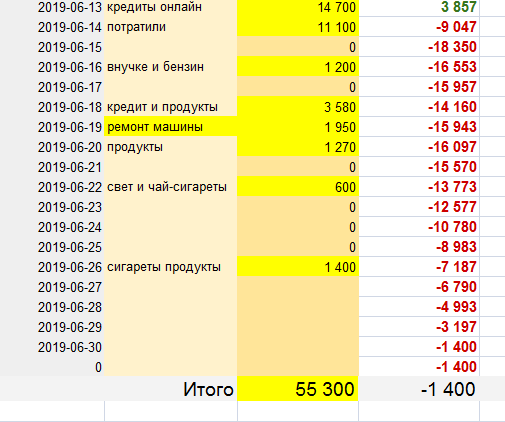
Task: Click the -8 983 balance cell
Action: tap(419, 247)
